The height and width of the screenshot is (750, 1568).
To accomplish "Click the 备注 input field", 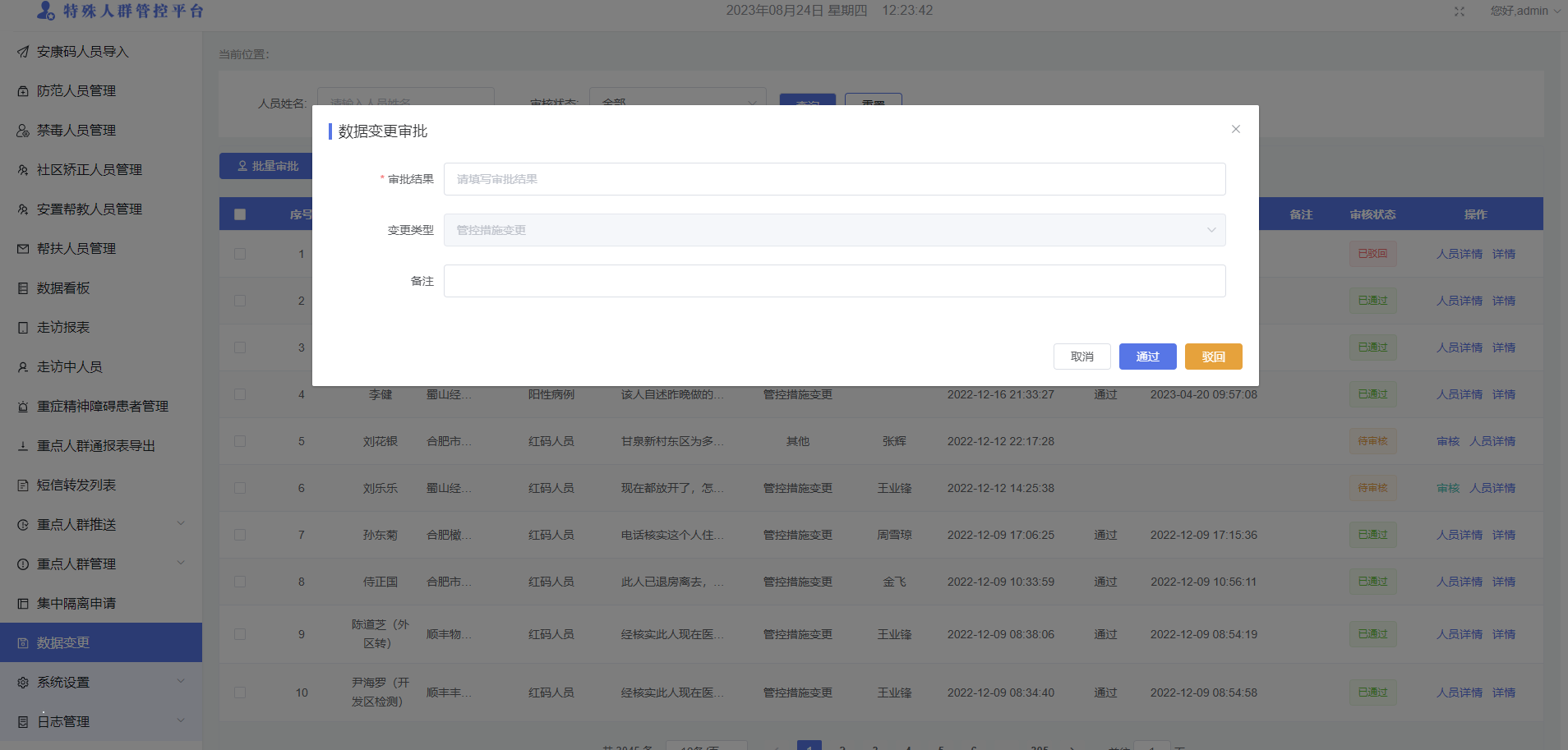I will point(834,281).
